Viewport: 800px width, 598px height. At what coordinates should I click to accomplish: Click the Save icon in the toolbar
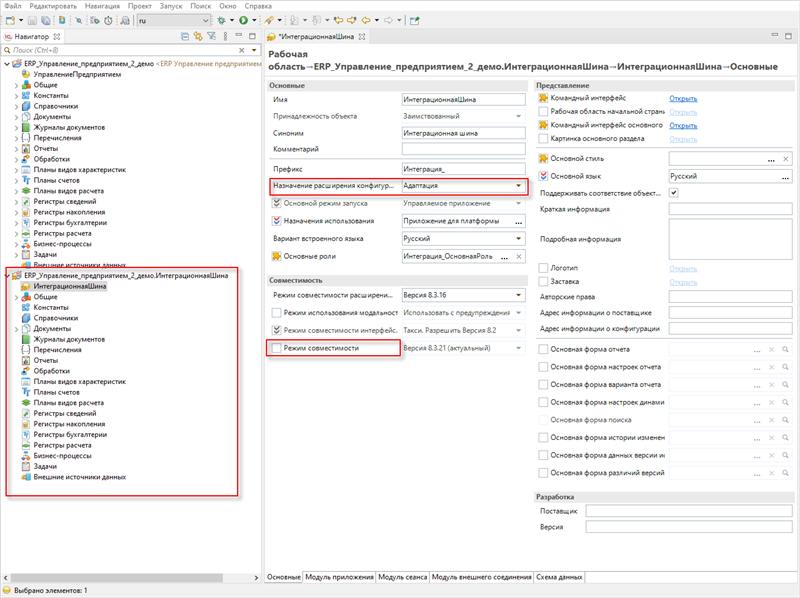pos(34,20)
